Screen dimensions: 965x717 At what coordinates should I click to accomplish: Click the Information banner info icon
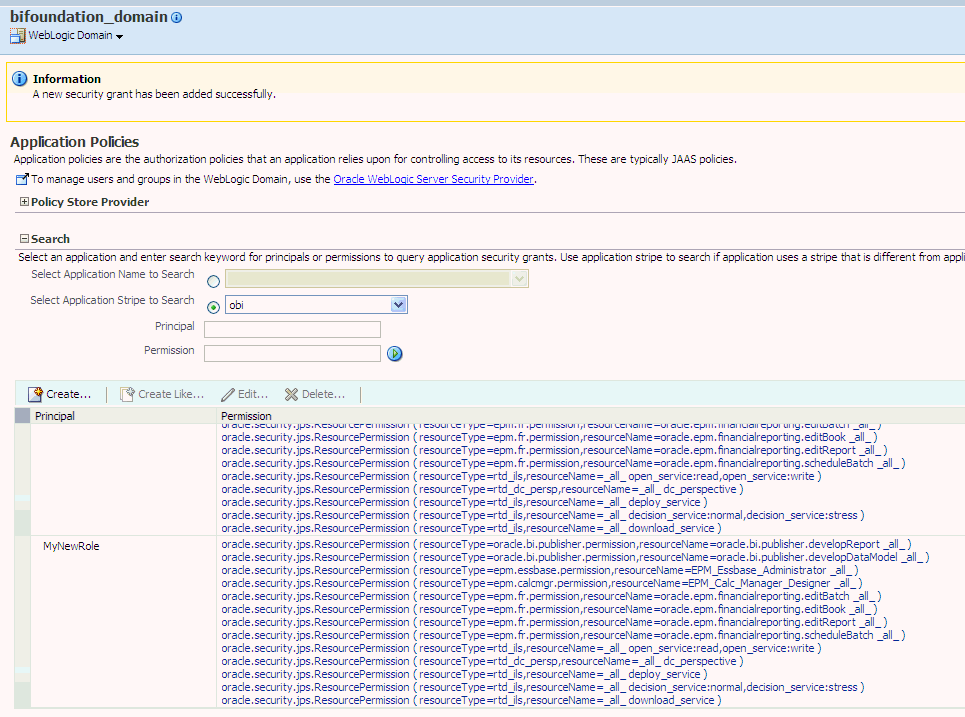tap(22, 79)
